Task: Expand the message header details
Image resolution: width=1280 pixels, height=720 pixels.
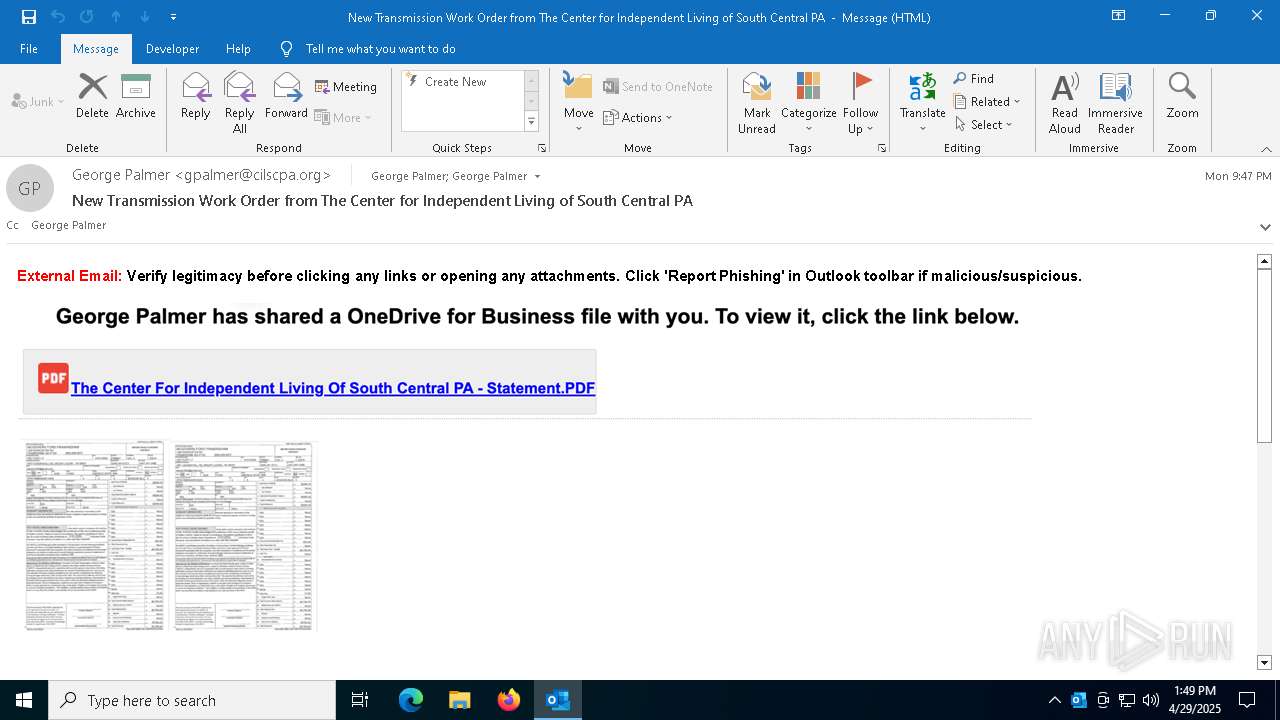Action: click(x=1265, y=227)
